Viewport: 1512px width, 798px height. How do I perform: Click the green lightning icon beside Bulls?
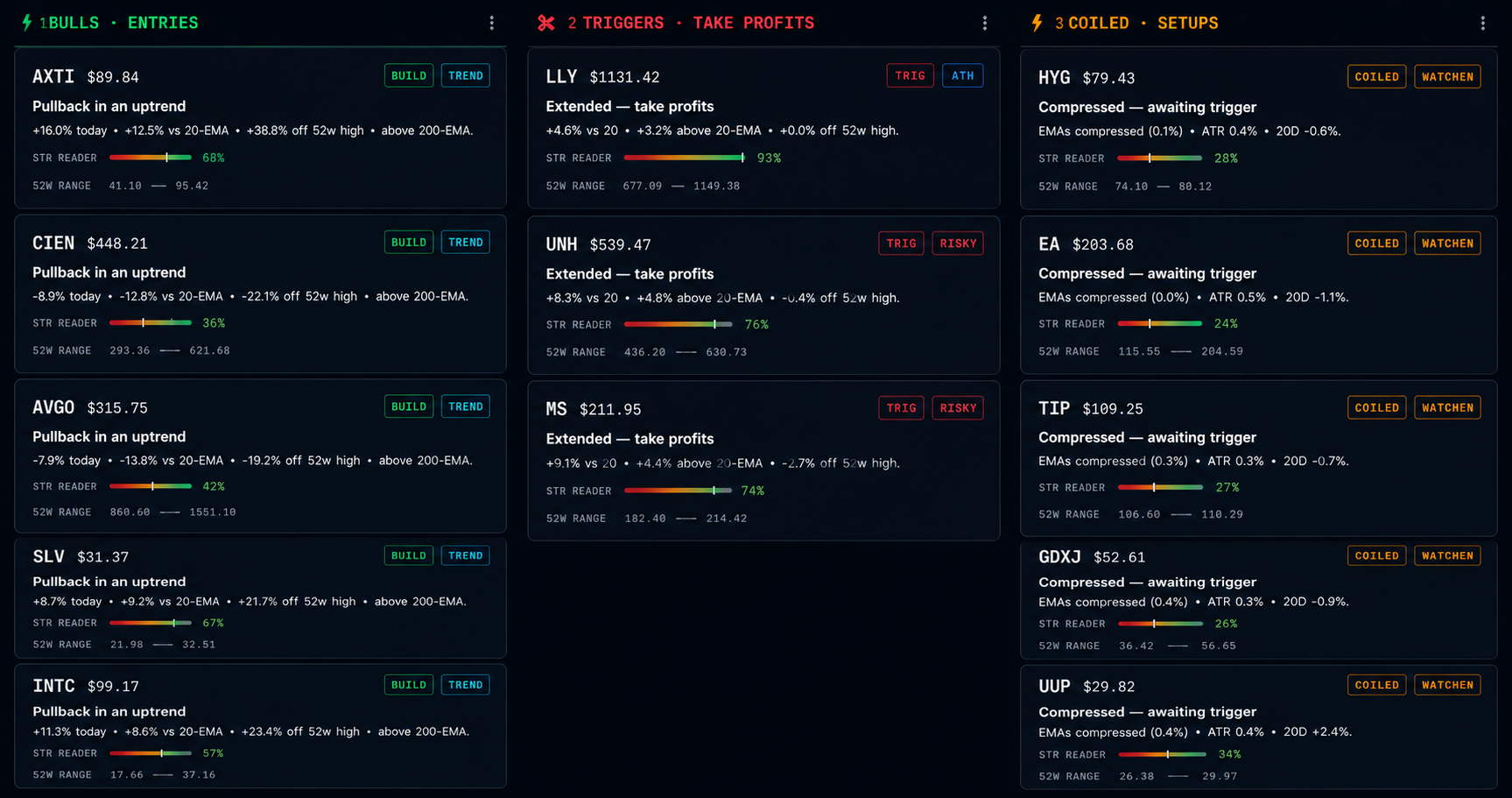click(27, 22)
